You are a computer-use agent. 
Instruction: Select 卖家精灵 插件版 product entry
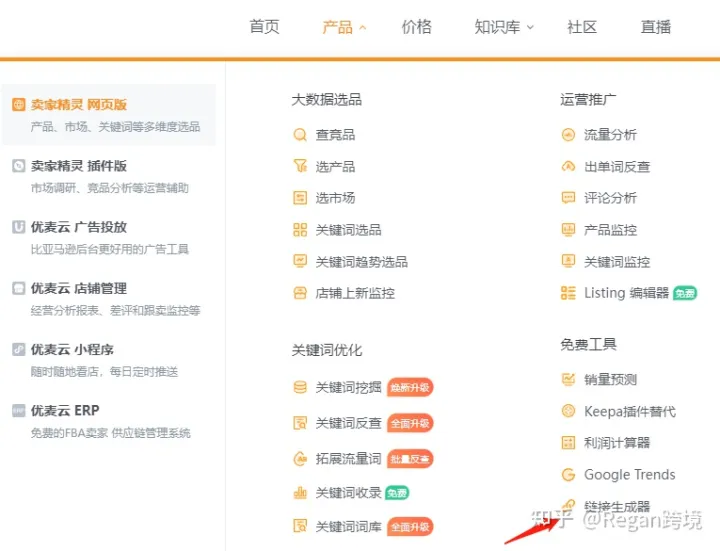[x=109, y=176]
